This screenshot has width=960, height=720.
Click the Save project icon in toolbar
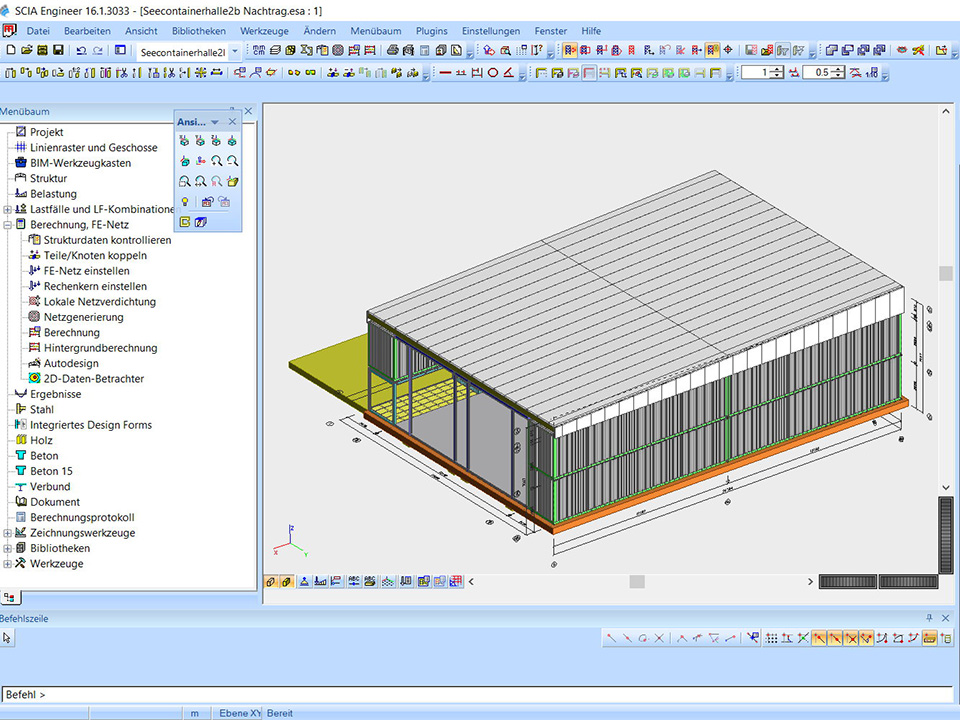pos(59,50)
